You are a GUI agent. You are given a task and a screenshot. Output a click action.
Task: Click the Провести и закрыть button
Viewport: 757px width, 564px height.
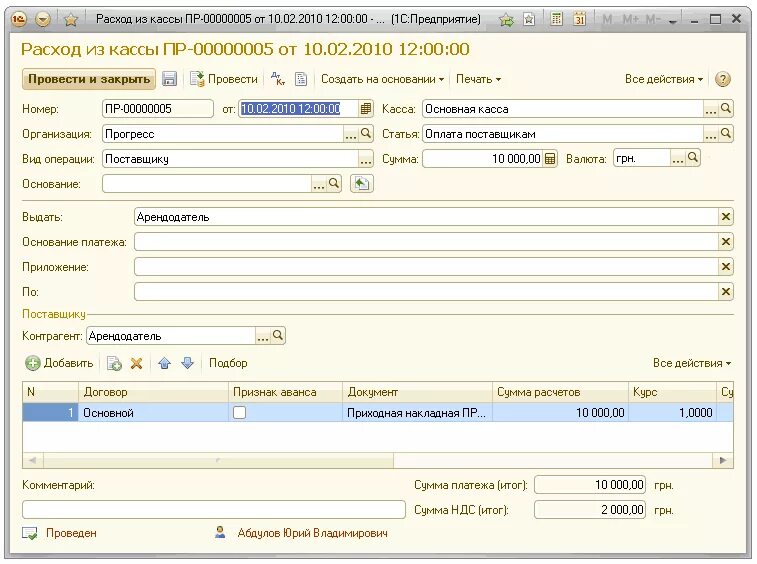(x=89, y=79)
